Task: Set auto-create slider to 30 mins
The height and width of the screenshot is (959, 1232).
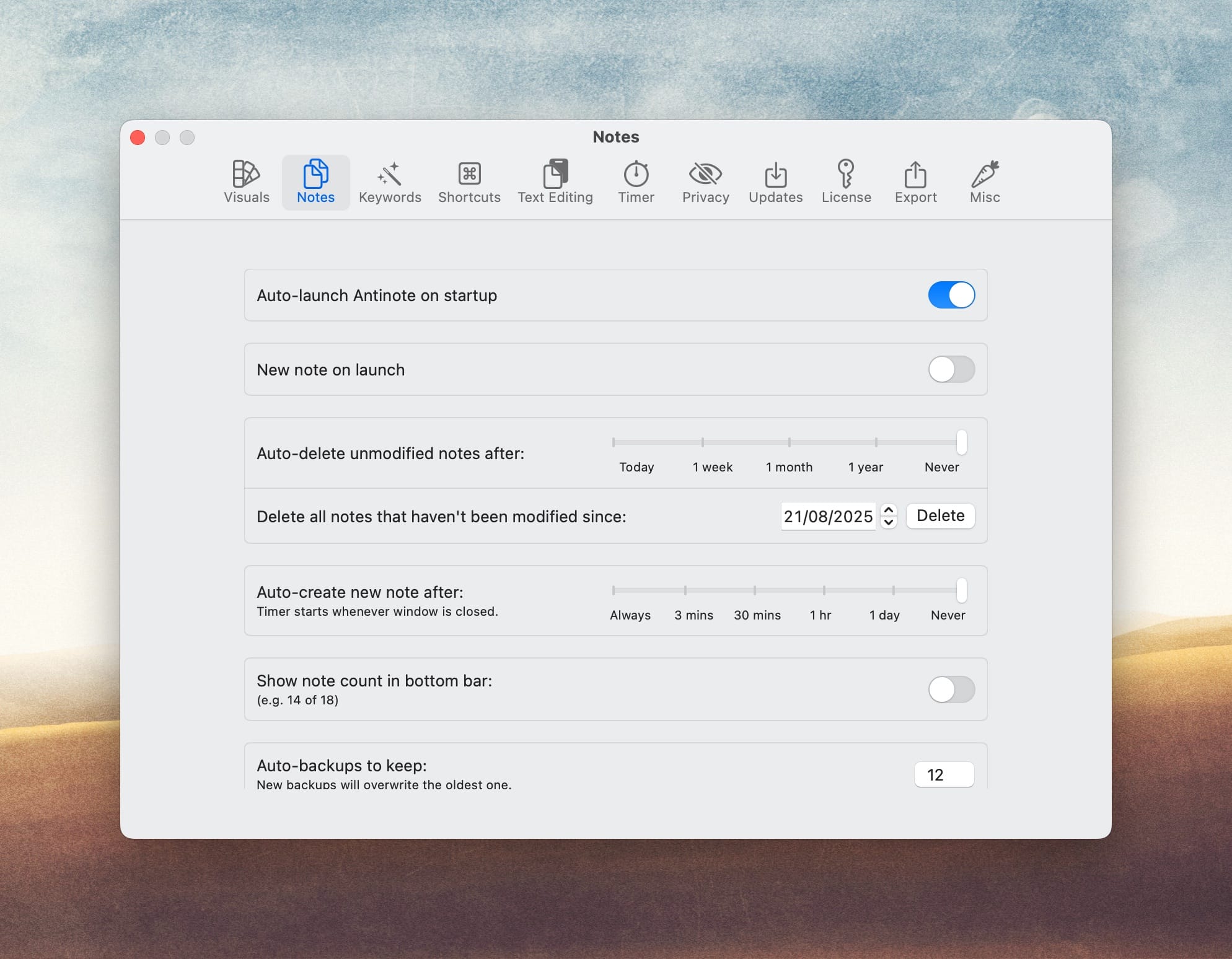Action: point(754,590)
